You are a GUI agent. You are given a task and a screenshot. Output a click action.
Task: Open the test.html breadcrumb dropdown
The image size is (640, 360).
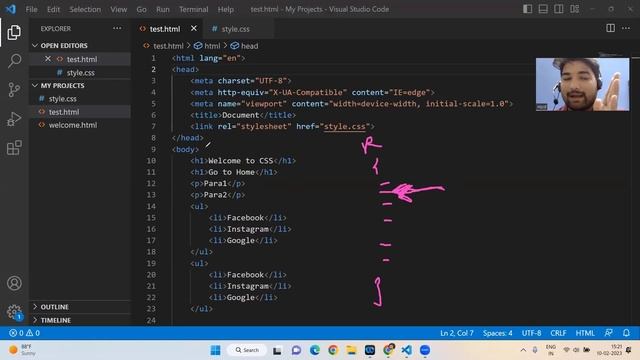(163, 46)
